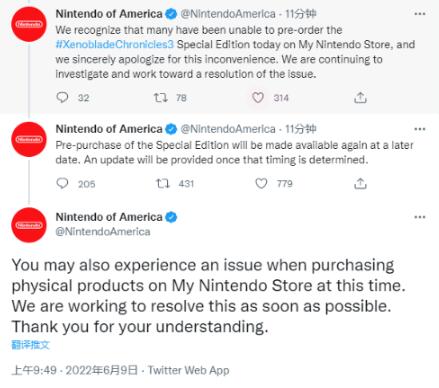Open @NintendoAmerica handle under the third tweet
Screen dimensions: 439x388
(x=103, y=232)
